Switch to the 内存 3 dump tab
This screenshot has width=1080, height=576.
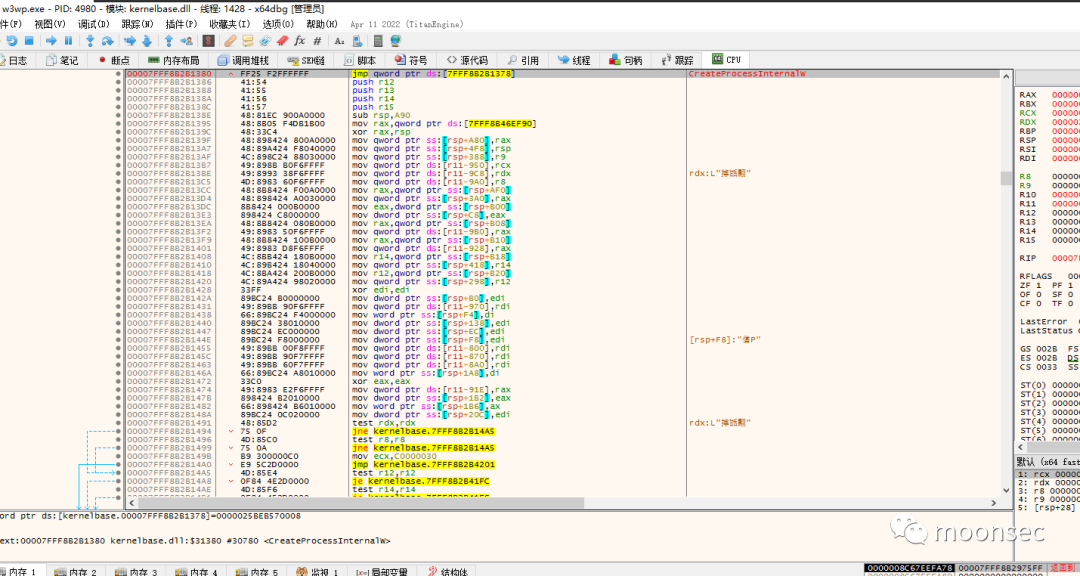136,571
